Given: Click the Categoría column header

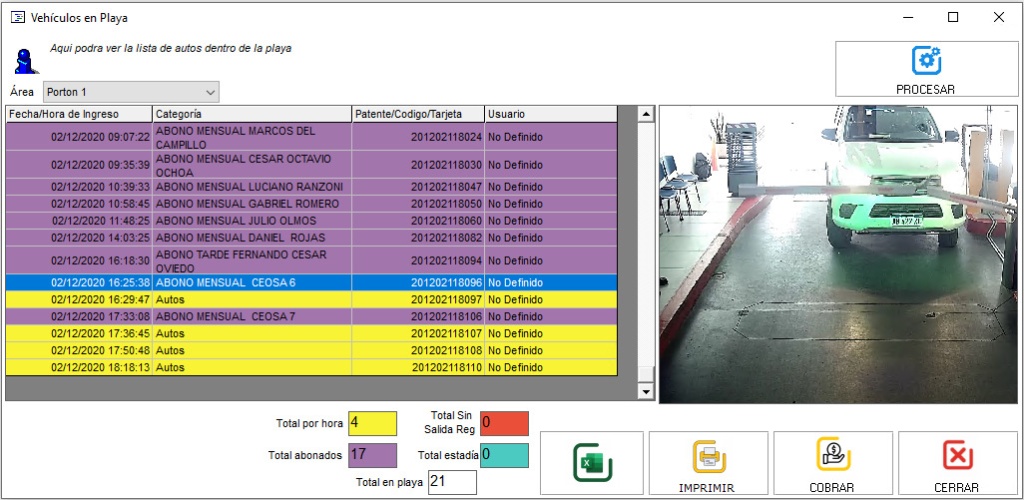Looking at the screenshot, I should click(x=252, y=114).
